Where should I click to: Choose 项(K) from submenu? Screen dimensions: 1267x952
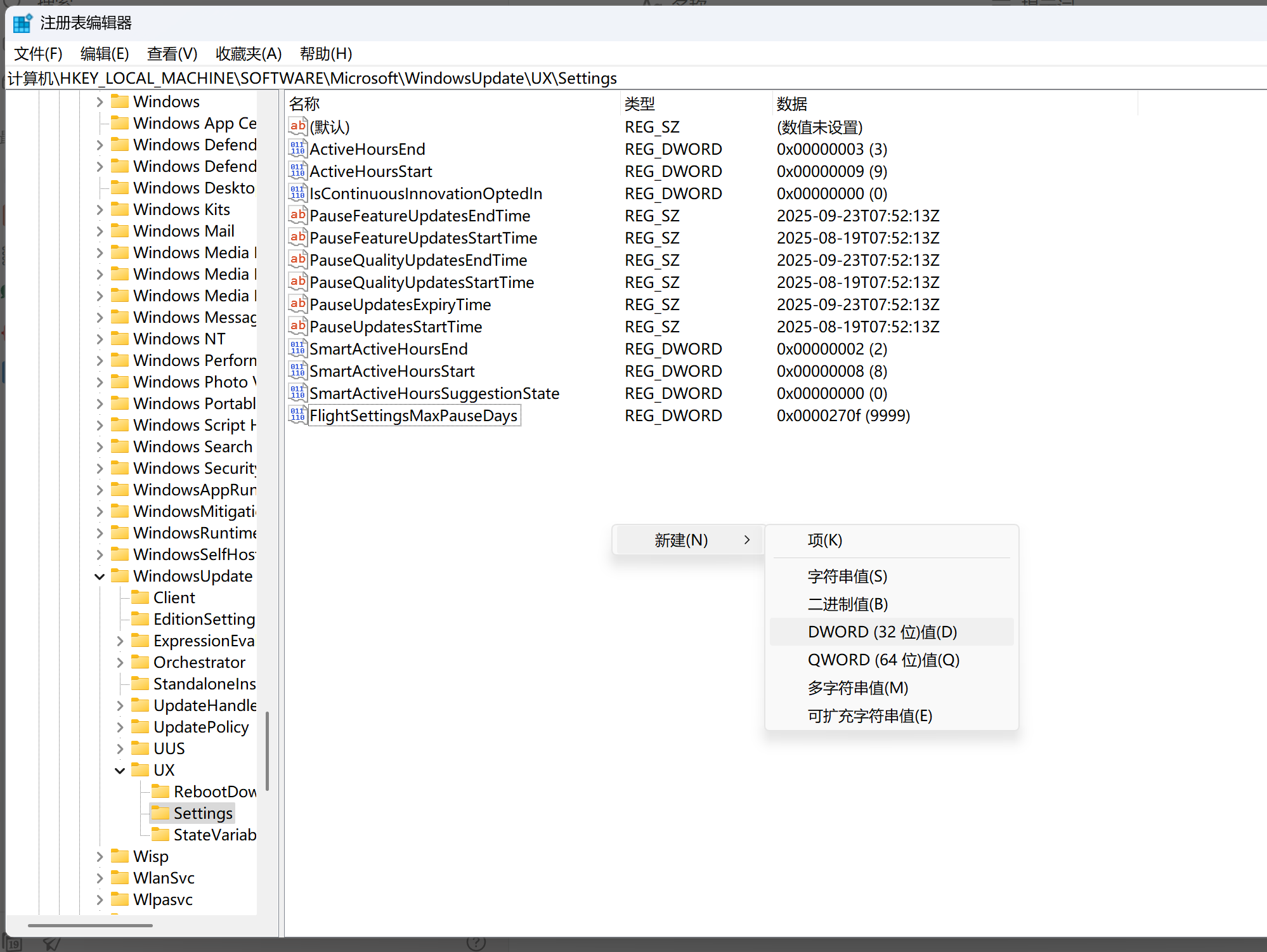pyautogui.click(x=892, y=540)
